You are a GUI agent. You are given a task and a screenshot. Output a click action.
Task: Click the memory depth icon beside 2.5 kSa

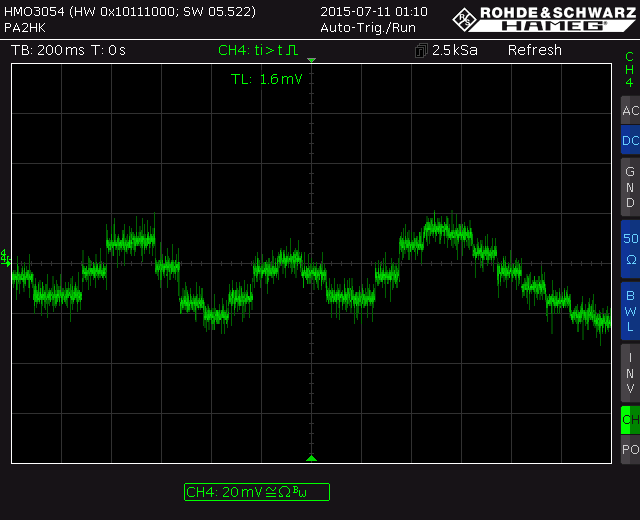coord(420,50)
